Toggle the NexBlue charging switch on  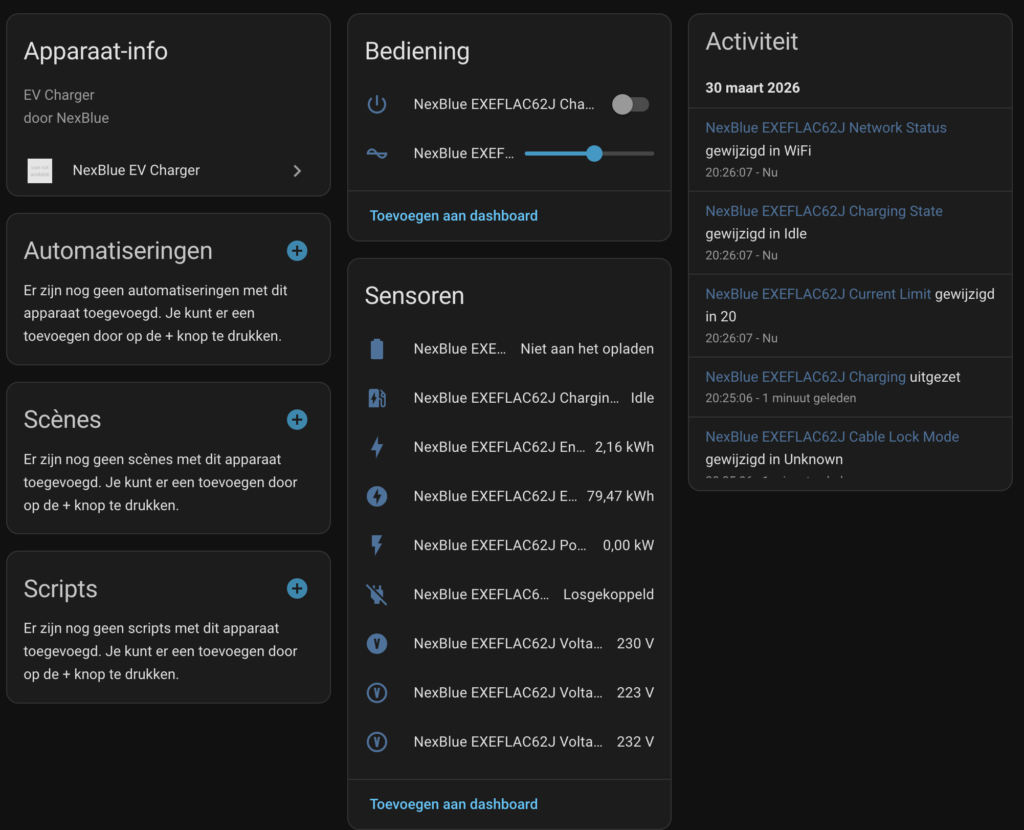click(x=630, y=104)
